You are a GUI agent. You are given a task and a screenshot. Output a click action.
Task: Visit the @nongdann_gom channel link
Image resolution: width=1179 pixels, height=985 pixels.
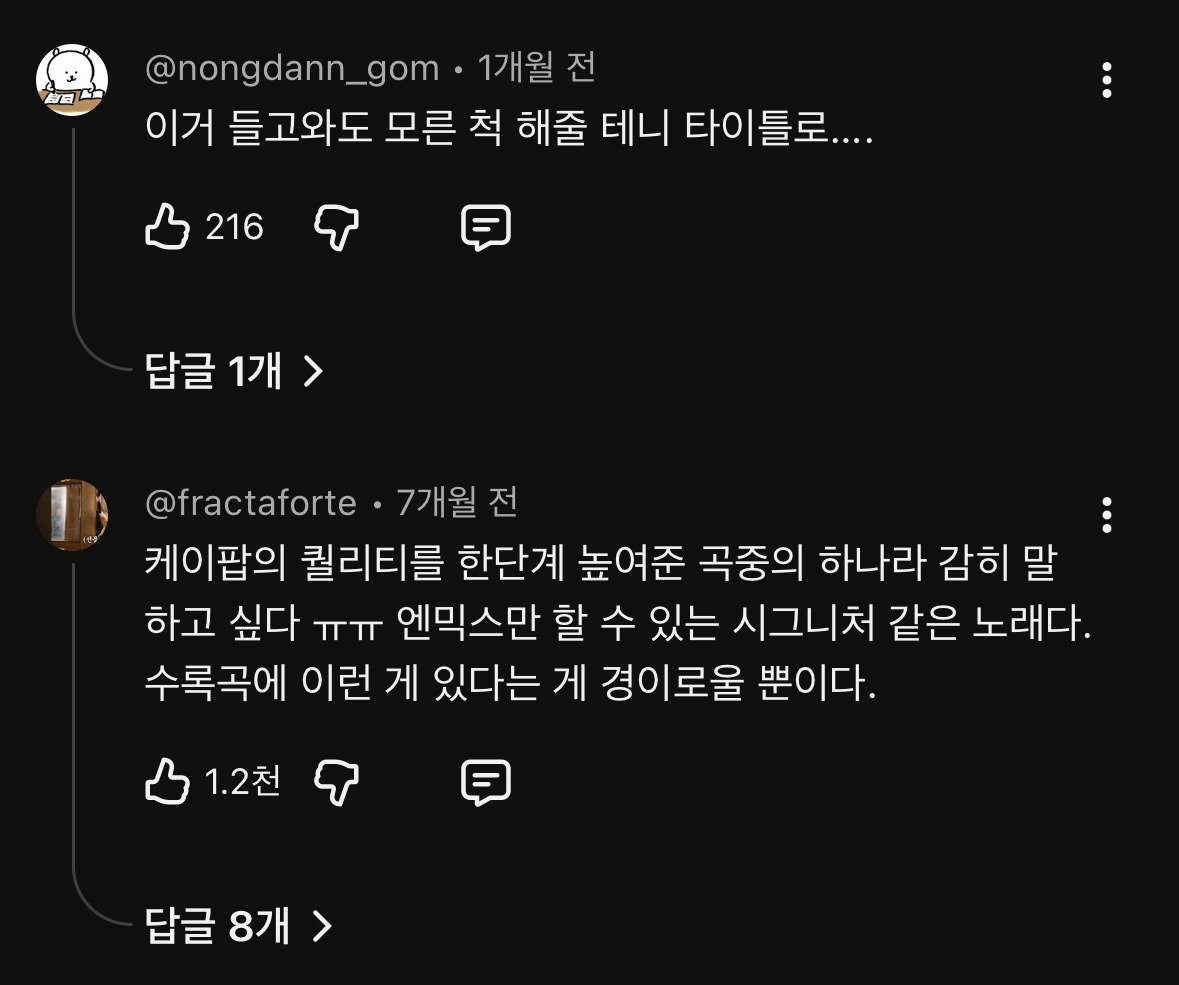point(292,68)
